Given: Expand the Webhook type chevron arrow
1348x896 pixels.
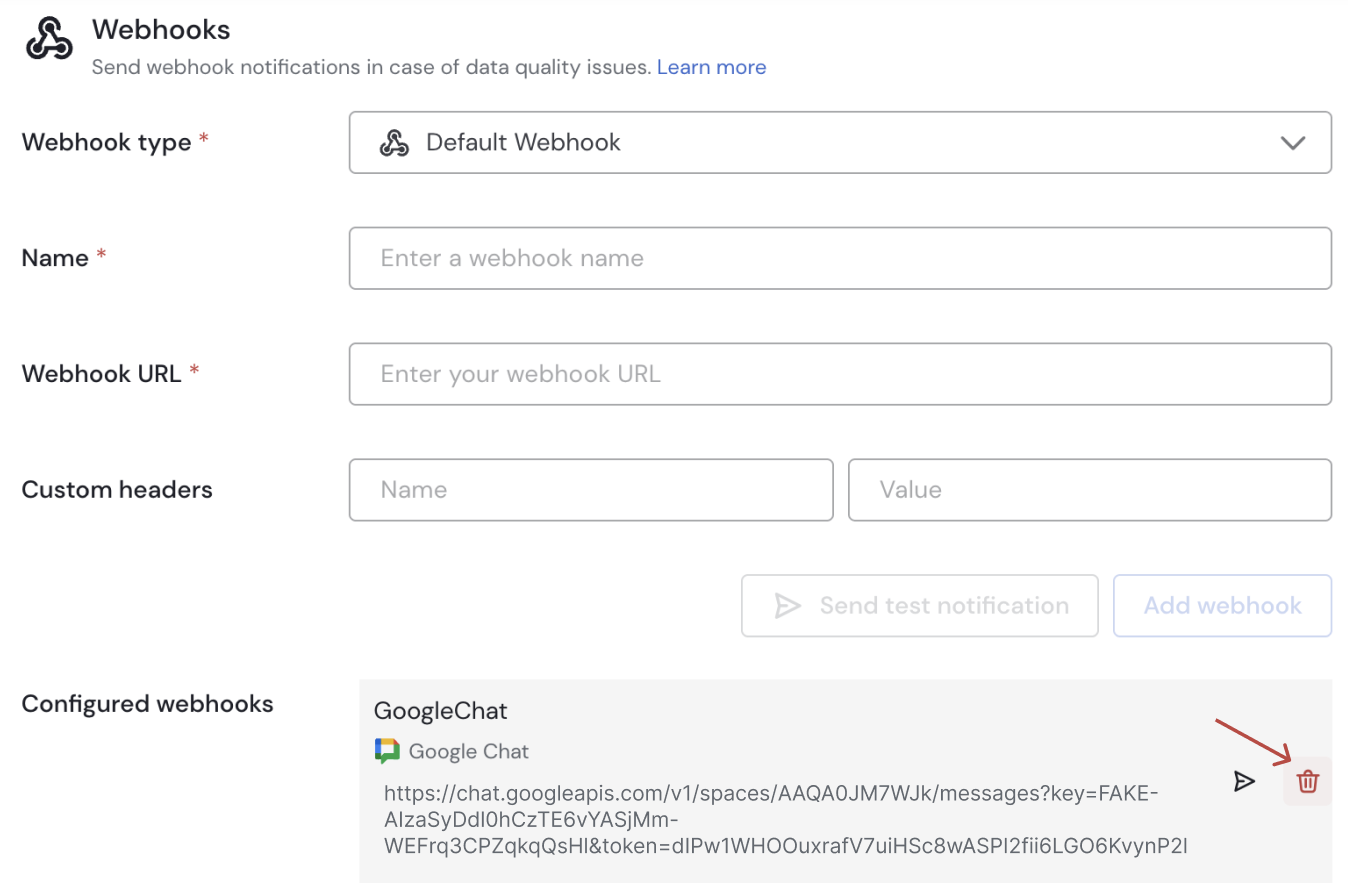Looking at the screenshot, I should 1292,143.
